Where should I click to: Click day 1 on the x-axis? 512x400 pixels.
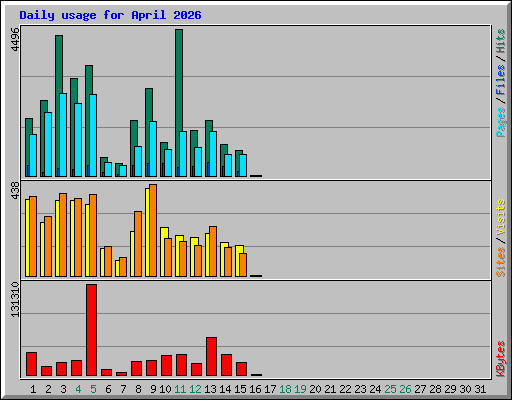coord(33,389)
